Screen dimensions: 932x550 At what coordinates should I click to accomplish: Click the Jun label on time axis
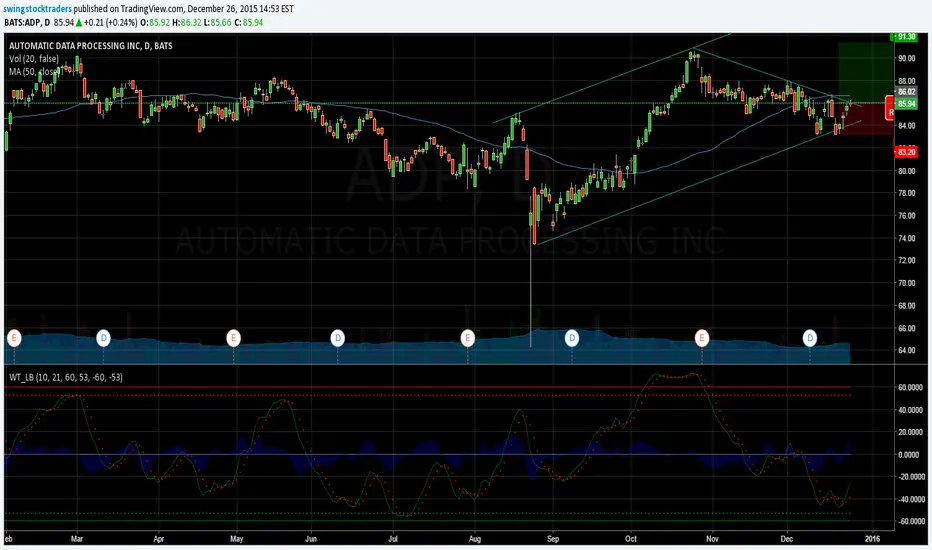[311, 539]
